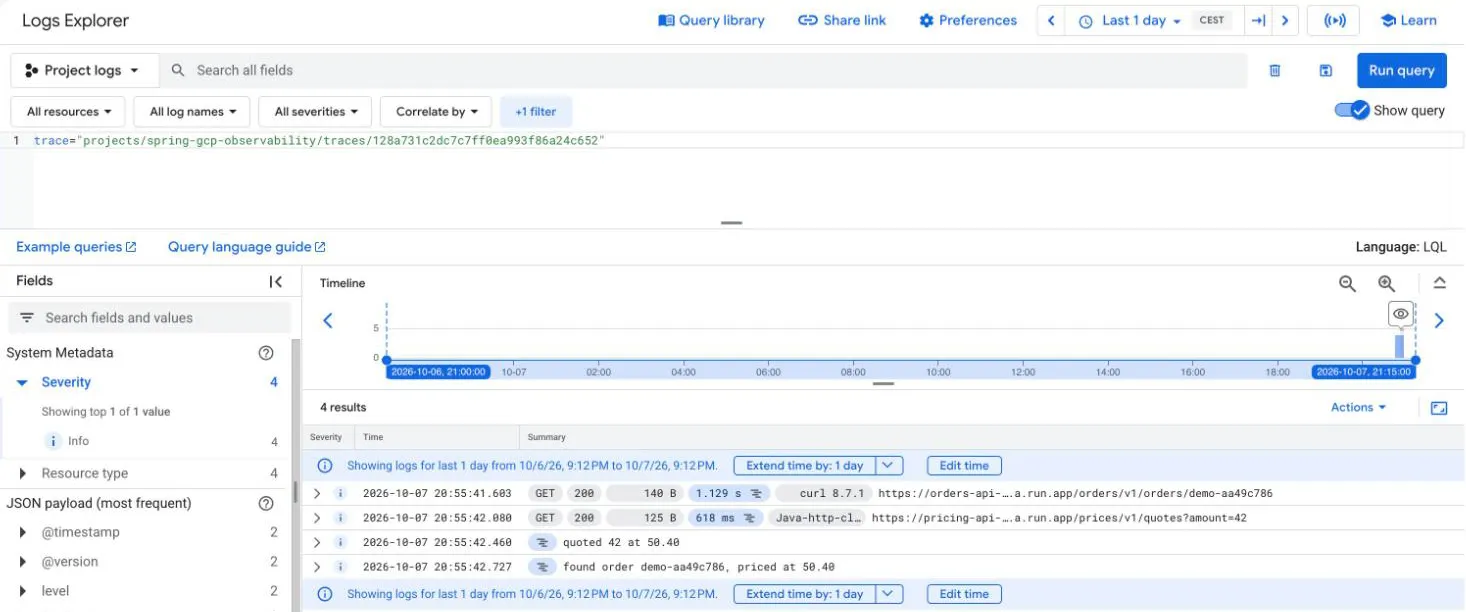The image size is (1466, 612).
Task: Click bottom Edit time button
Action: pyautogui.click(x=964, y=594)
